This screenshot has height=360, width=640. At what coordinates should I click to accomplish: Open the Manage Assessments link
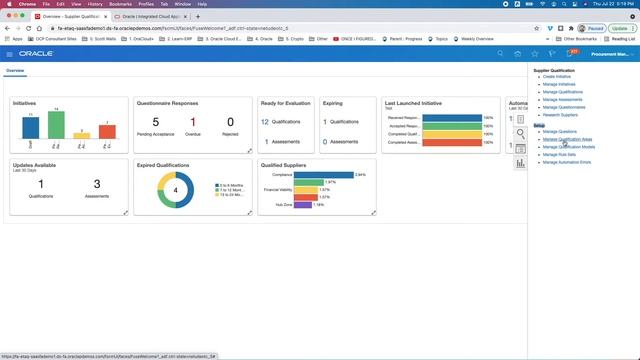coord(562,100)
